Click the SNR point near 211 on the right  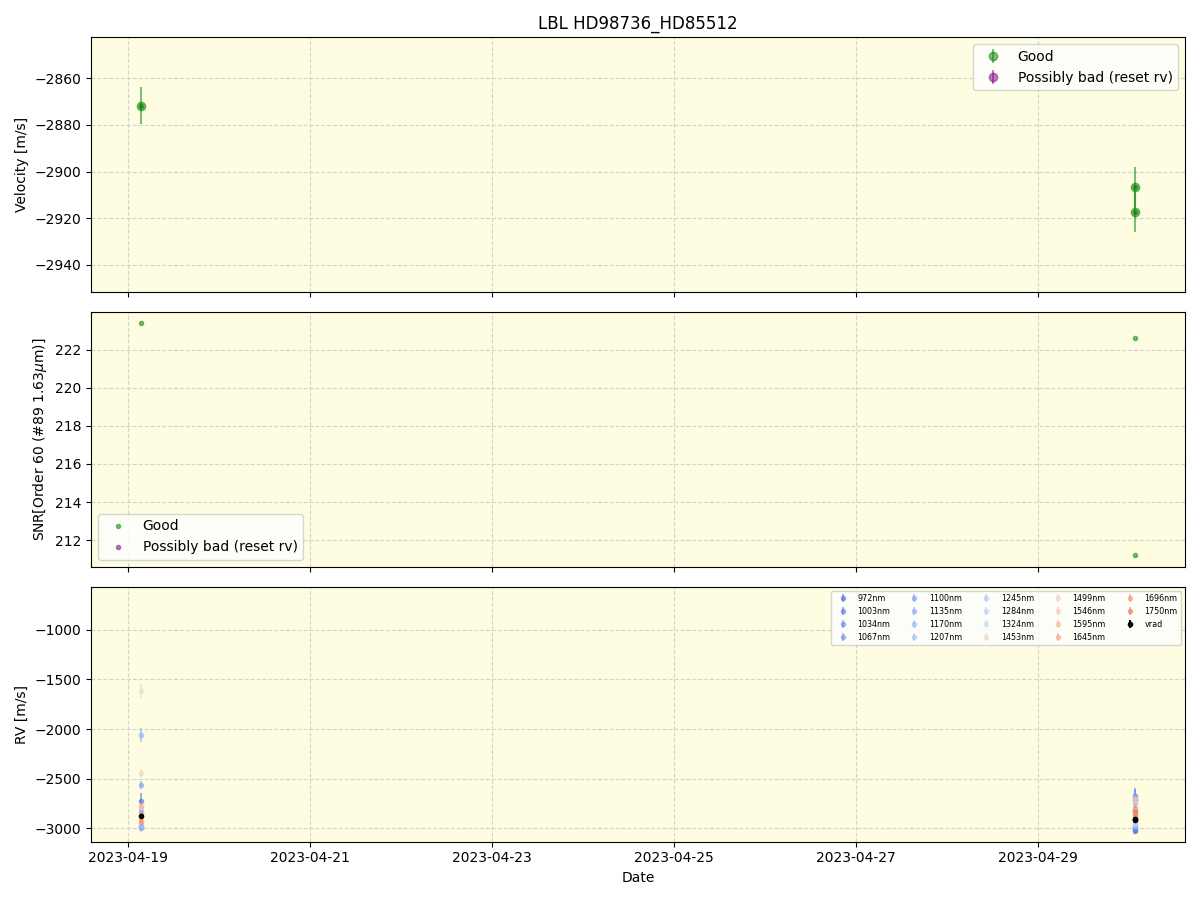(1135, 555)
